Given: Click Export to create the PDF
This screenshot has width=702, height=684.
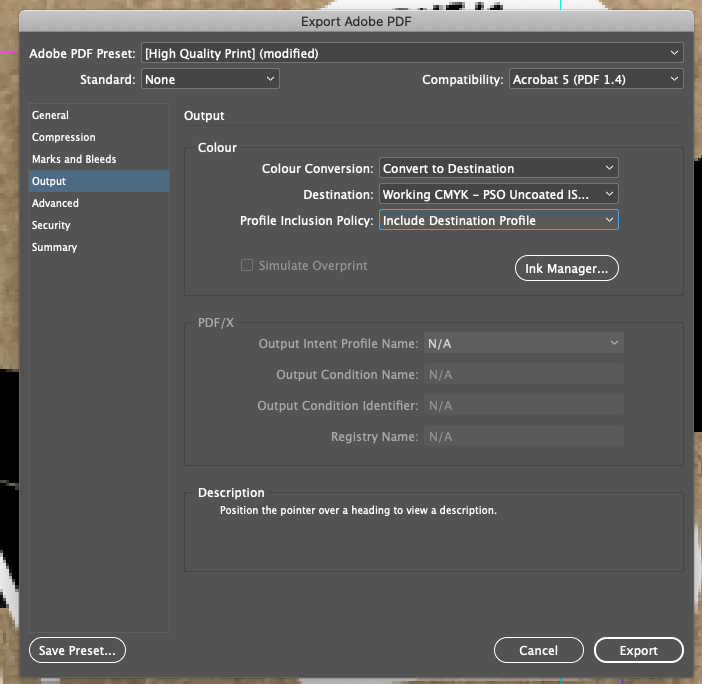Looking at the screenshot, I should [638, 650].
